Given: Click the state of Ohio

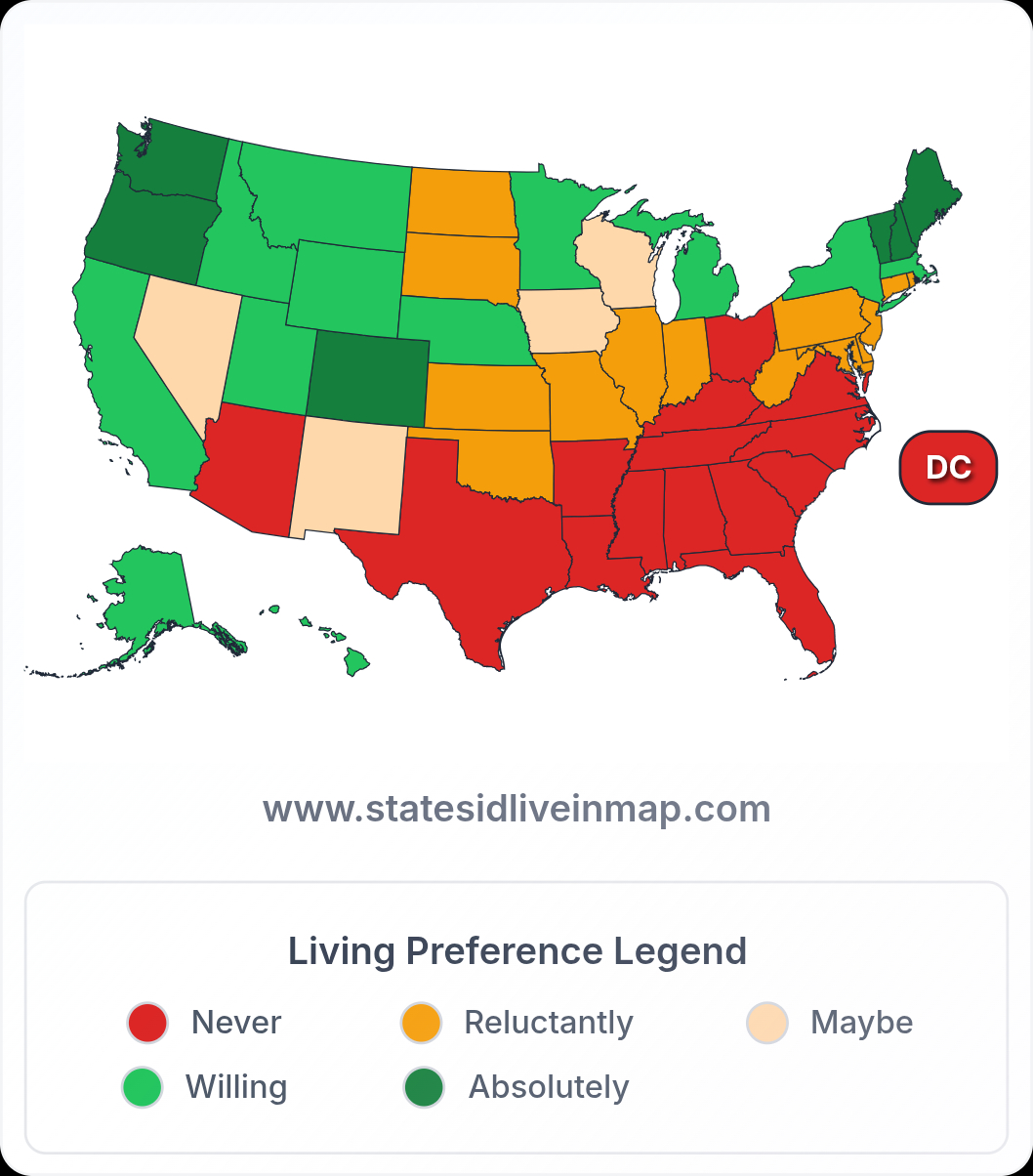Looking at the screenshot, I should point(737,347).
